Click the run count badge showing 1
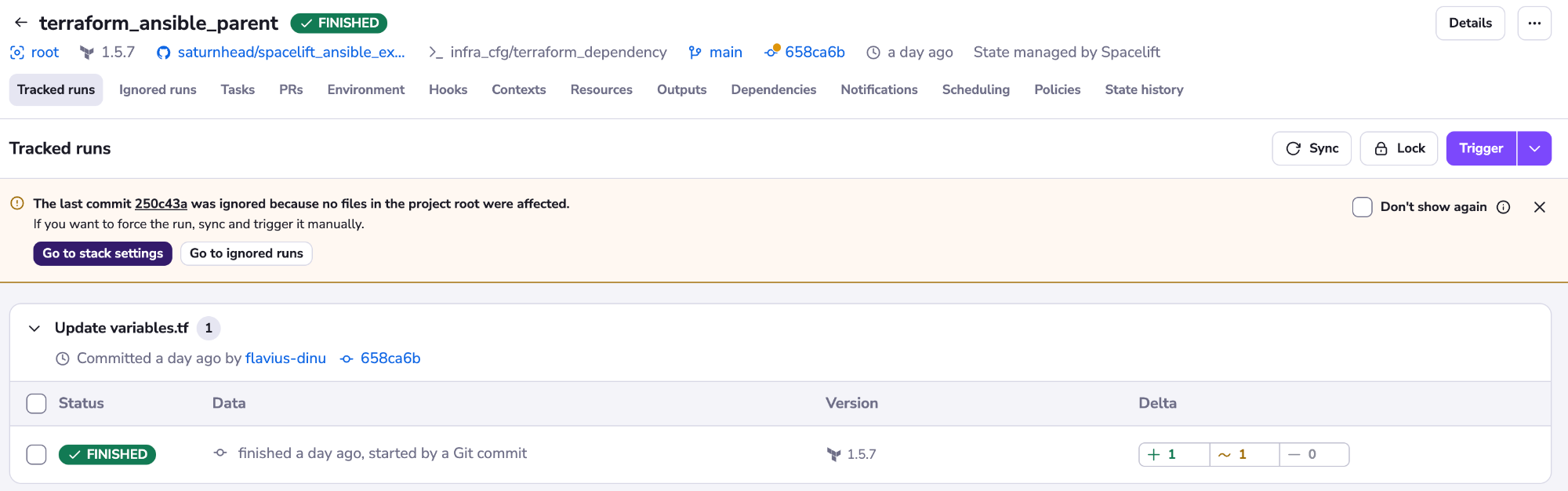Screen dimensions: 1568x491 [x=209, y=328]
